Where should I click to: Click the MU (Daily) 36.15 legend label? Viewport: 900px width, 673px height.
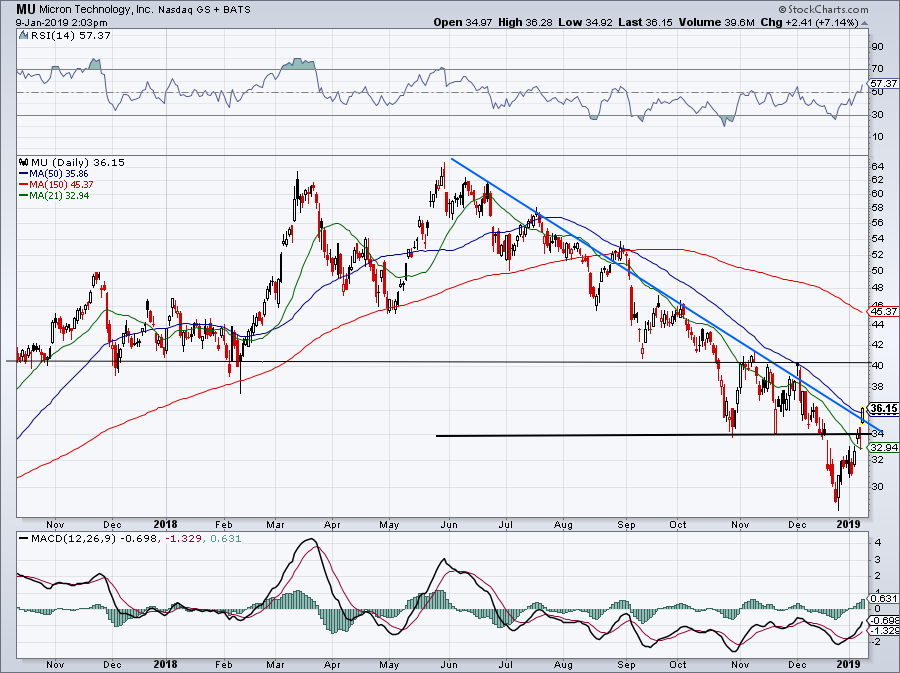click(x=77, y=162)
